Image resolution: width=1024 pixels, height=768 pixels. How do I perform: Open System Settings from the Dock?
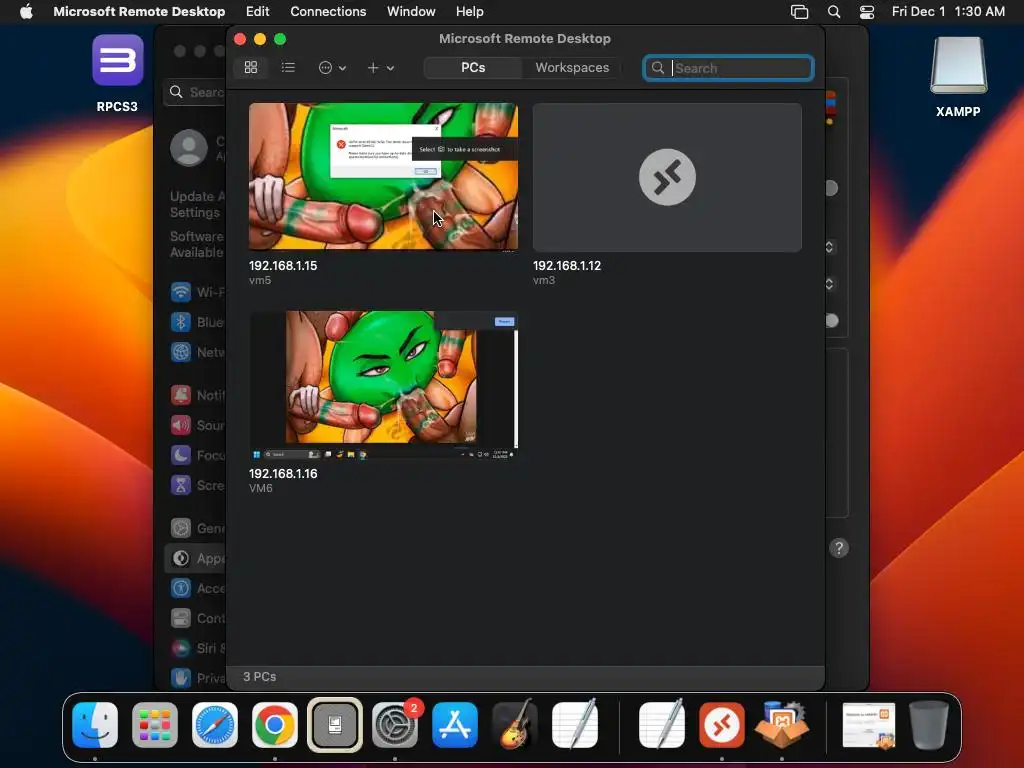395,725
